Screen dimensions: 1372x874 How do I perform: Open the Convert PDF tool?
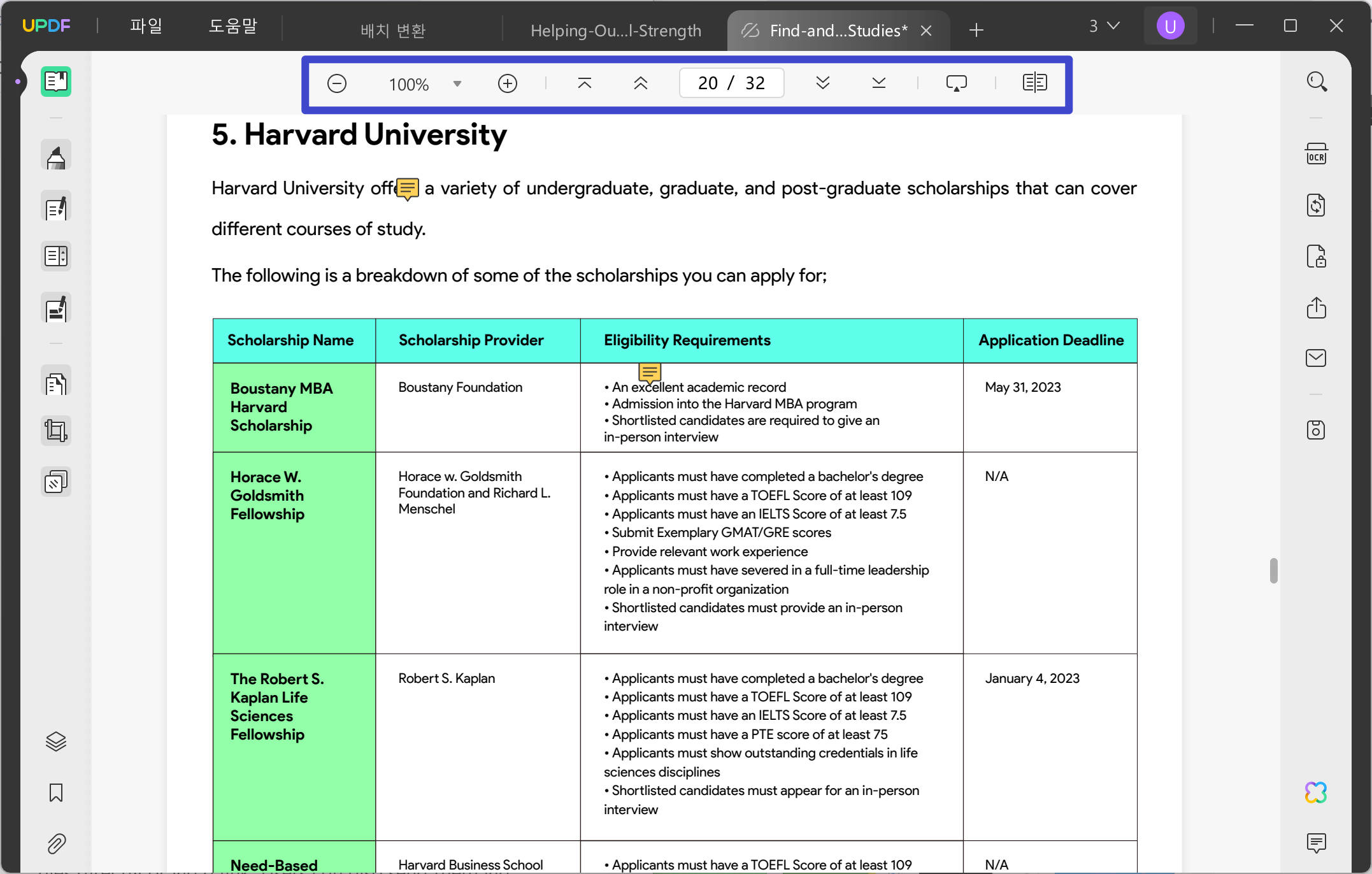pyautogui.click(x=1317, y=205)
